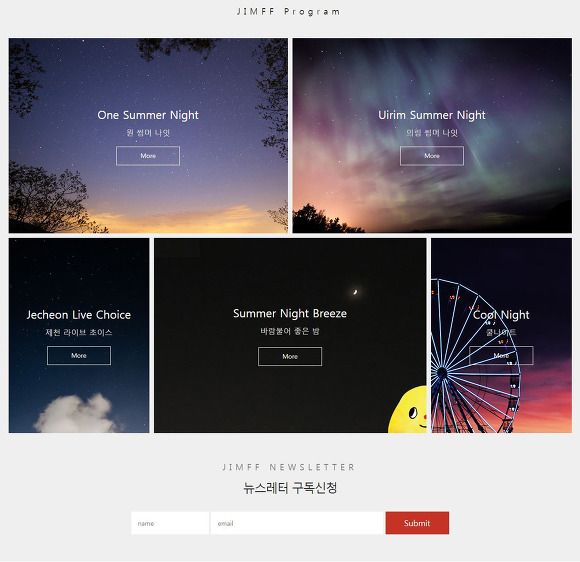The image size is (580, 562).
Task: Click the JIMFF NEWSLETTER heading
Action: (x=289, y=467)
